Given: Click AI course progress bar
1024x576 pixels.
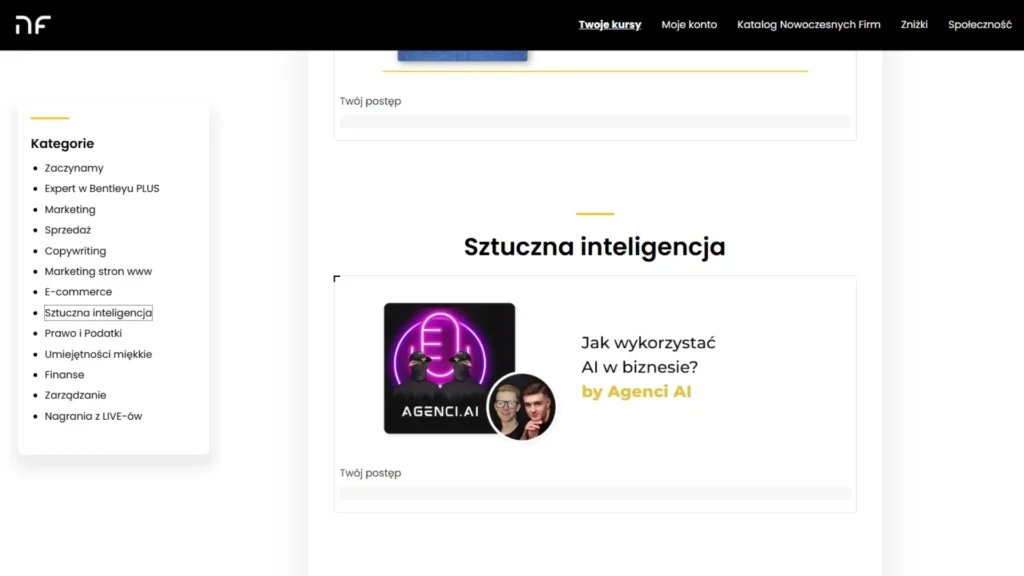Looking at the screenshot, I should coord(595,494).
